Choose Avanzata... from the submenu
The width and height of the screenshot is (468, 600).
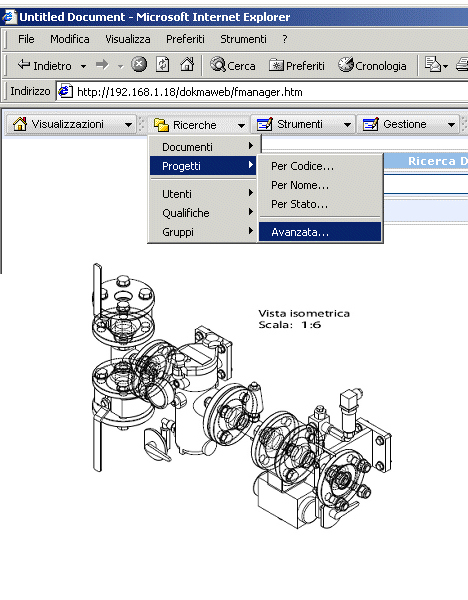pyautogui.click(x=320, y=232)
